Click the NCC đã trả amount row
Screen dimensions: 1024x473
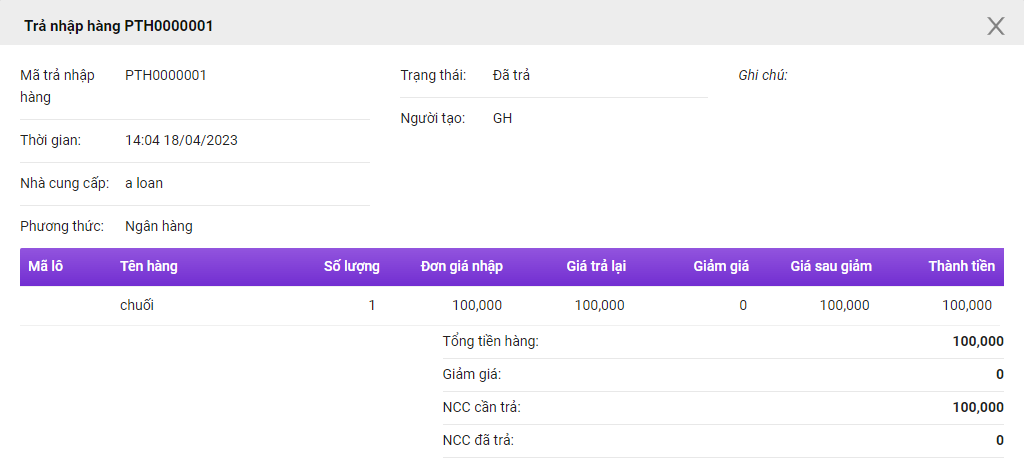(723, 441)
